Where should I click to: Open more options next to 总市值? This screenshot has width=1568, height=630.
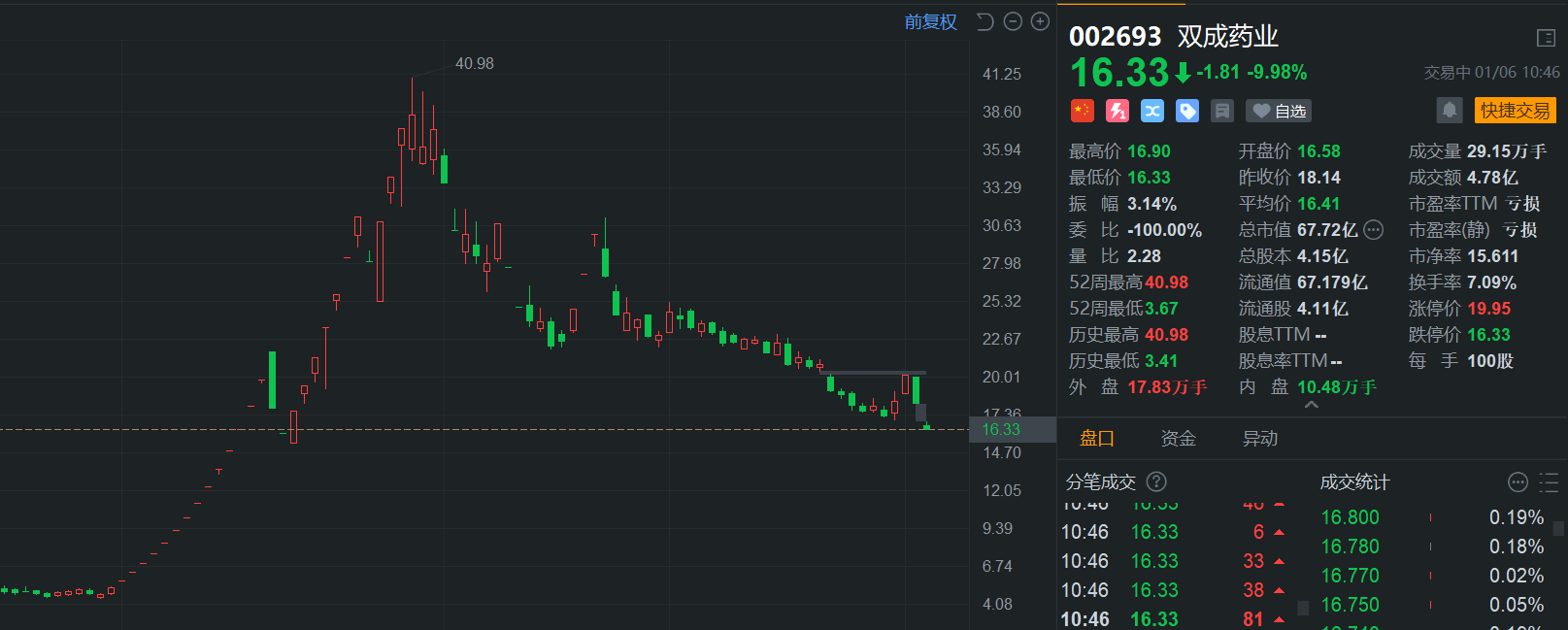pyautogui.click(x=1374, y=230)
